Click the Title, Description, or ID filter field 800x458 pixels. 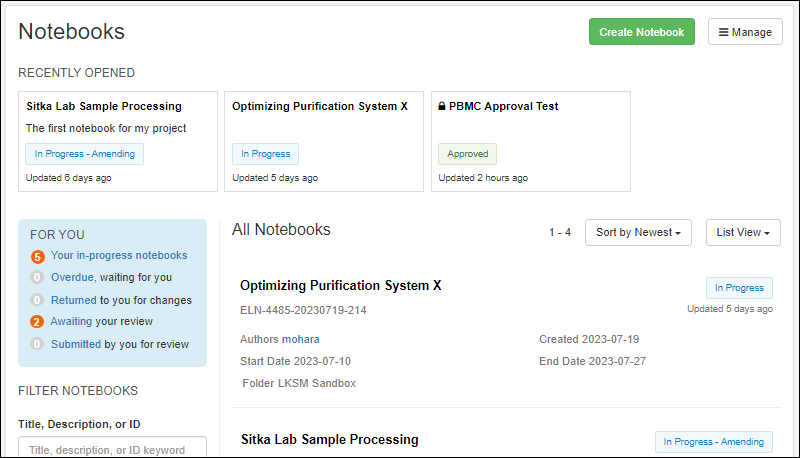pyautogui.click(x=112, y=448)
